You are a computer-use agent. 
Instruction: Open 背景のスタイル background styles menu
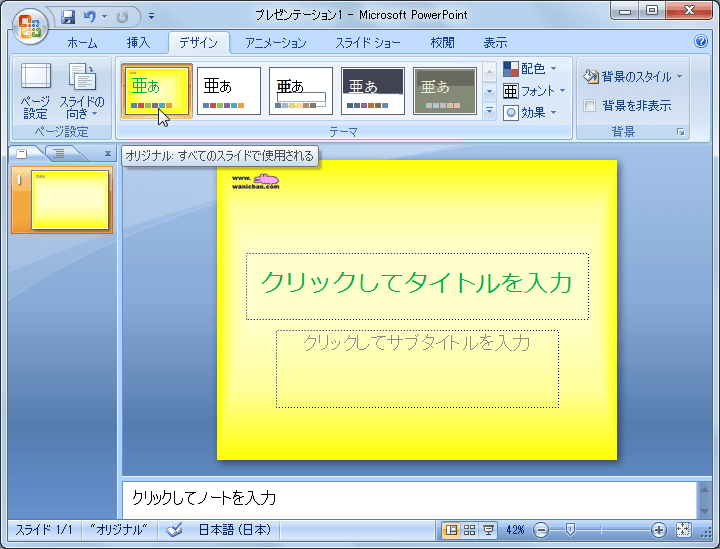click(633, 76)
